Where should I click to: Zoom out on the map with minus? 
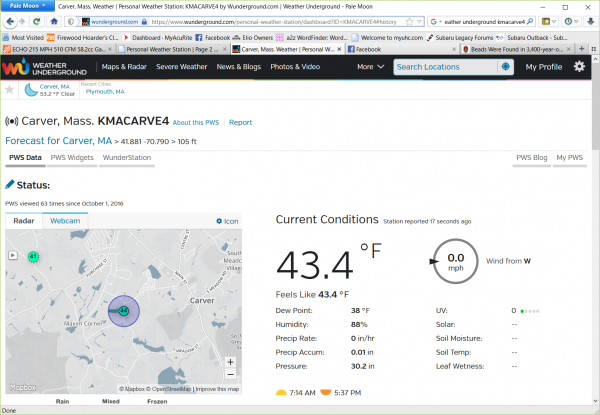pos(230,374)
